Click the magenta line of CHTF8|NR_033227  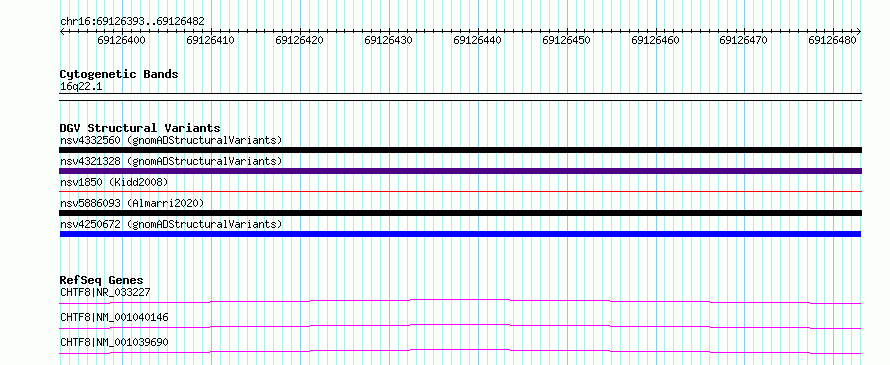pos(460,301)
